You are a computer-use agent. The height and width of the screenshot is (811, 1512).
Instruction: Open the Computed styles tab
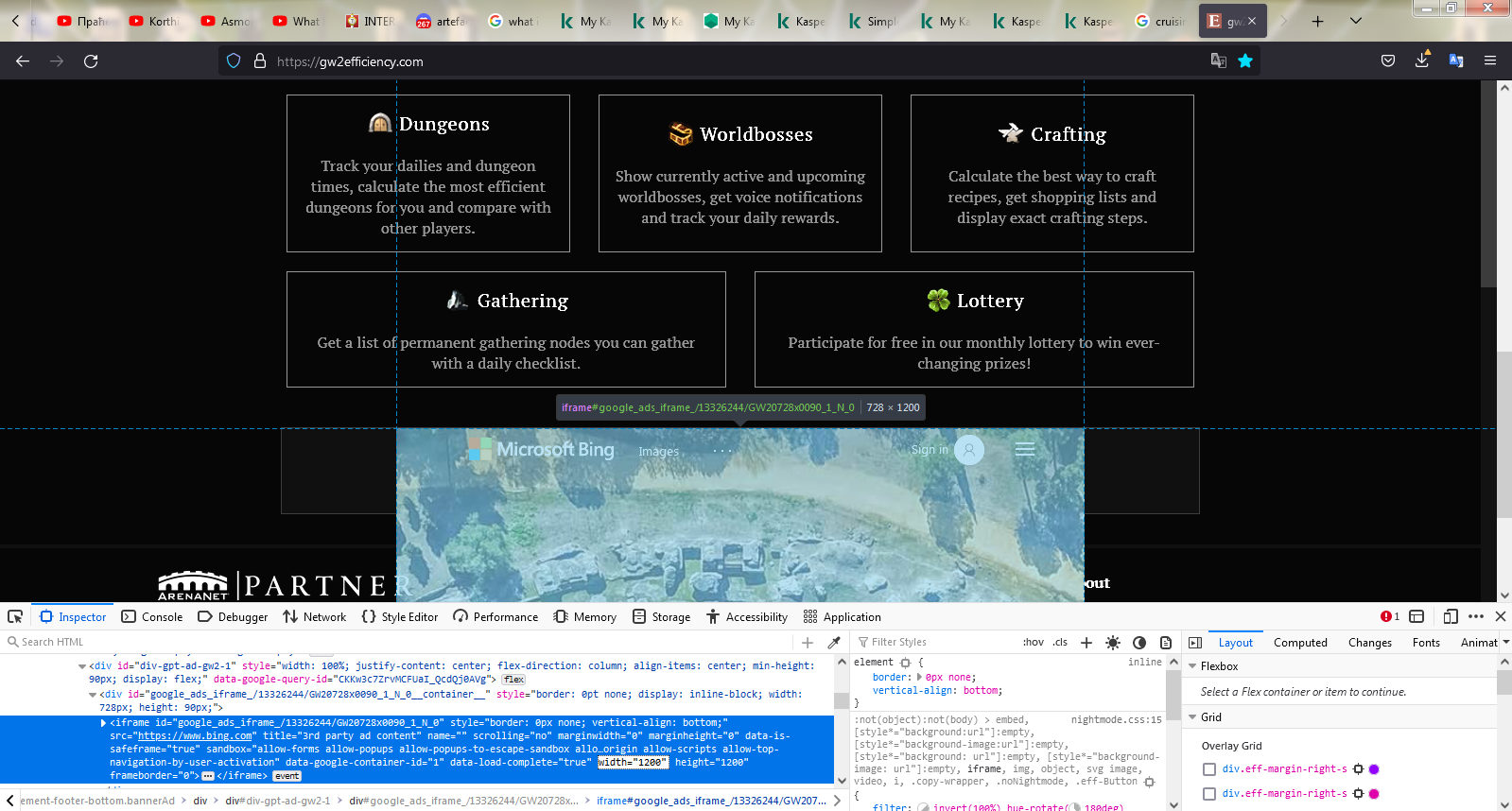click(x=1300, y=643)
